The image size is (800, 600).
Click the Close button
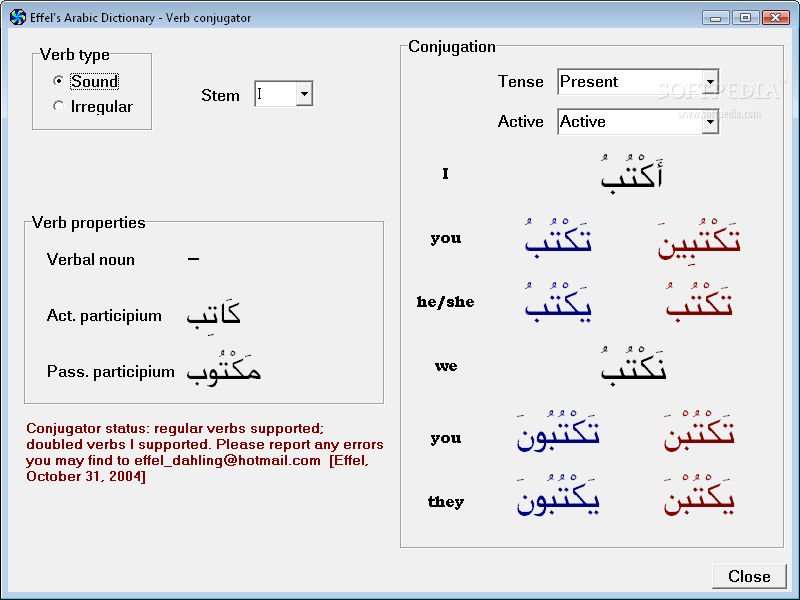click(x=749, y=576)
